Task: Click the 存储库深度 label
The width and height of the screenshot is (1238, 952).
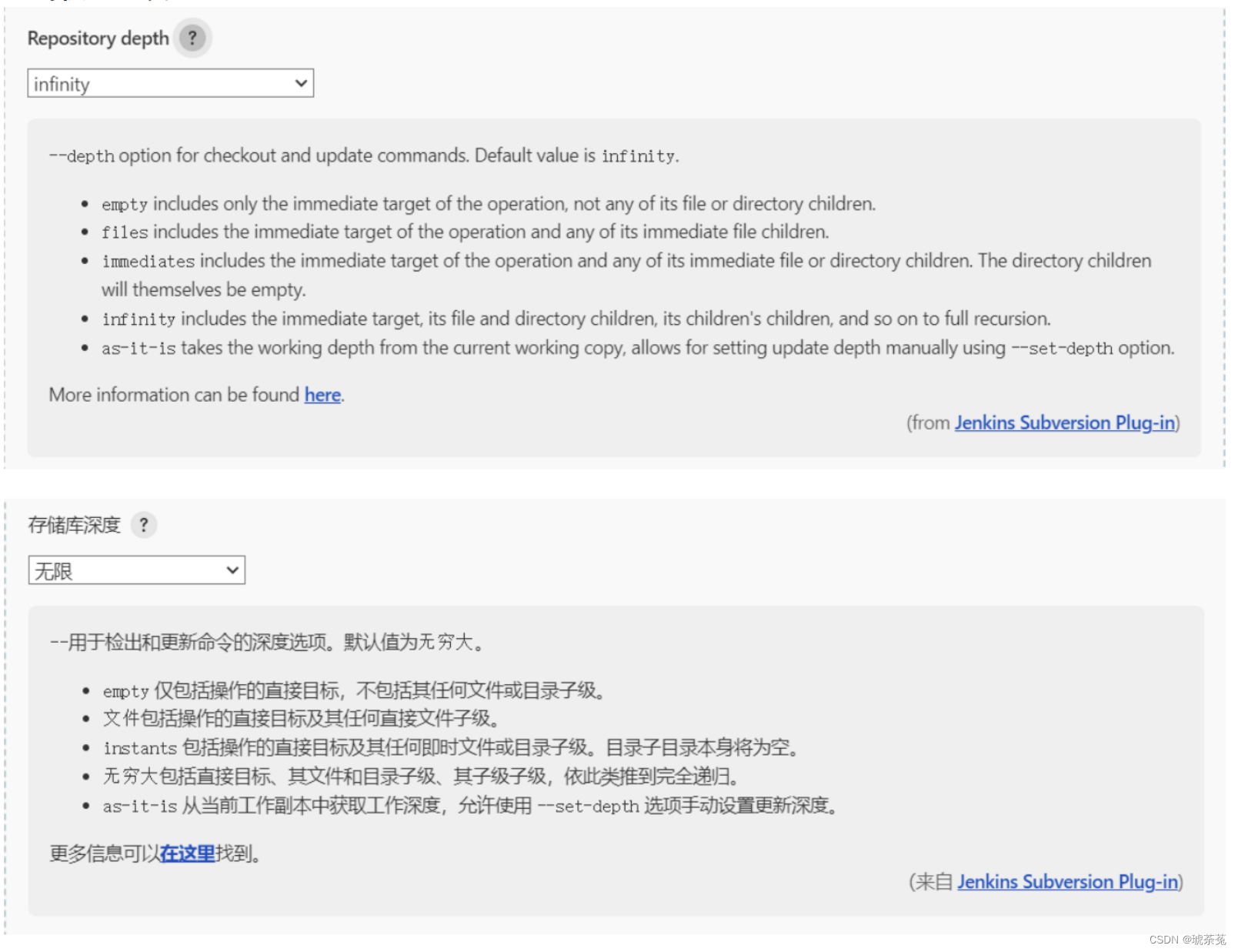Action: (75, 525)
